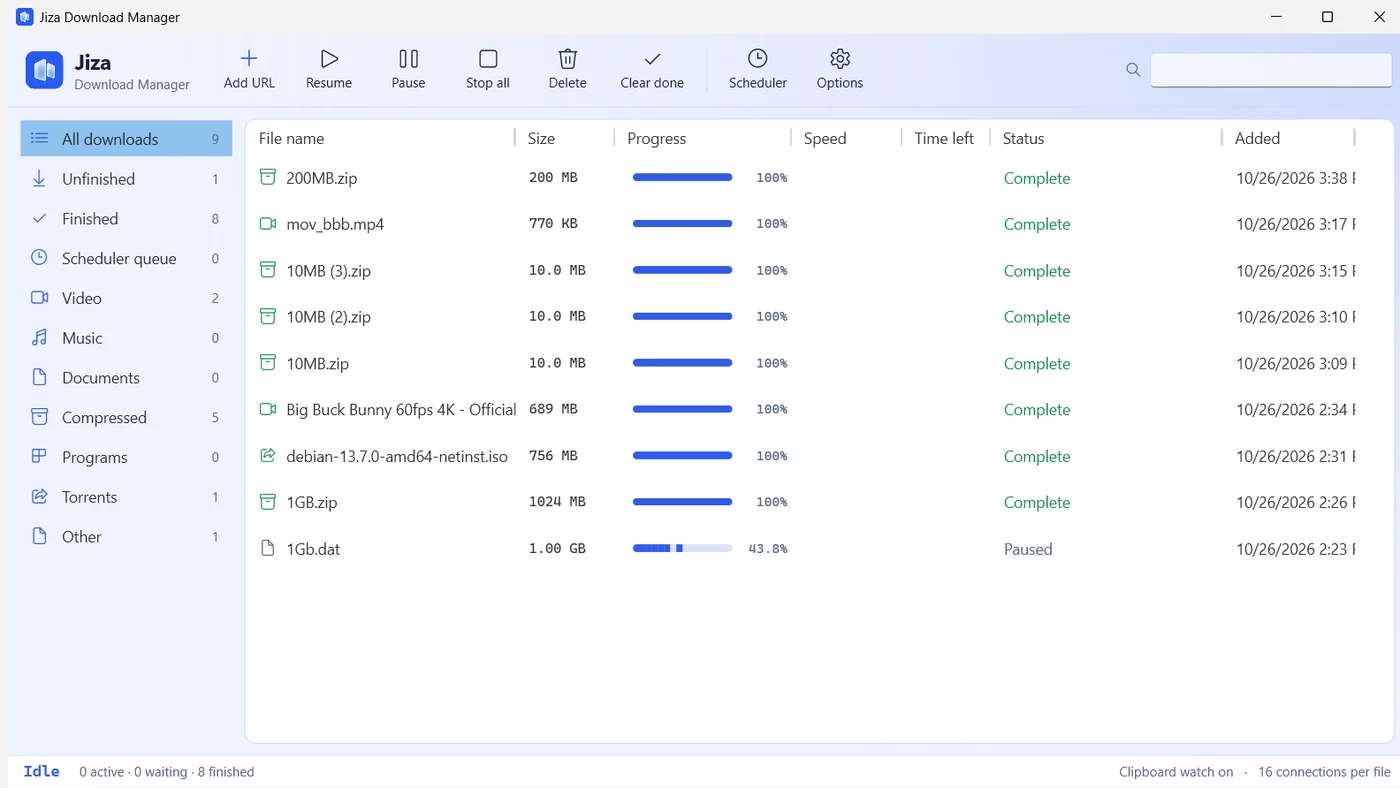
Task: Click the torrent icon beside debian-13.7.0-amd64-netinst.iso
Action: [x=267, y=456]
